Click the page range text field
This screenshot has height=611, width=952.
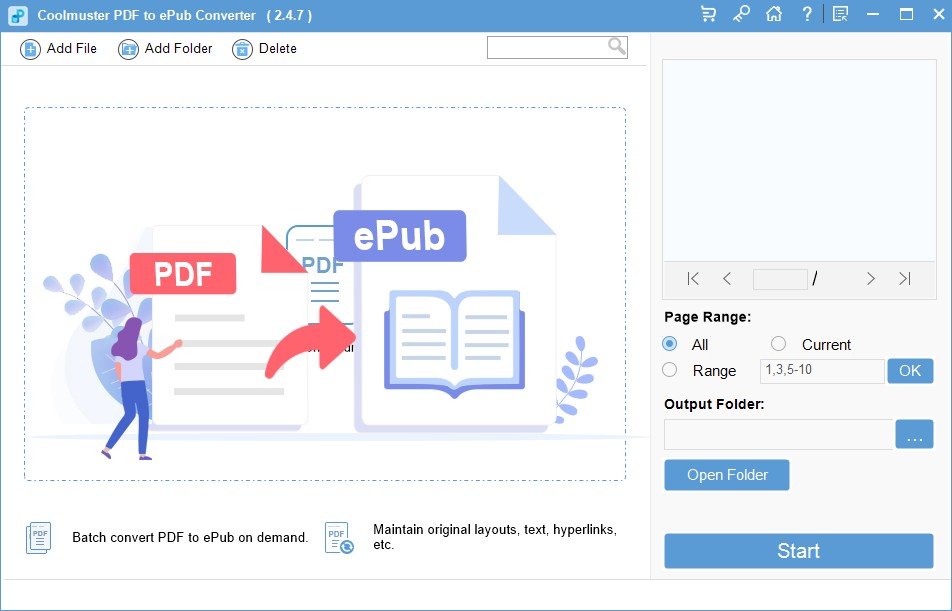click(x=822, y=371)
